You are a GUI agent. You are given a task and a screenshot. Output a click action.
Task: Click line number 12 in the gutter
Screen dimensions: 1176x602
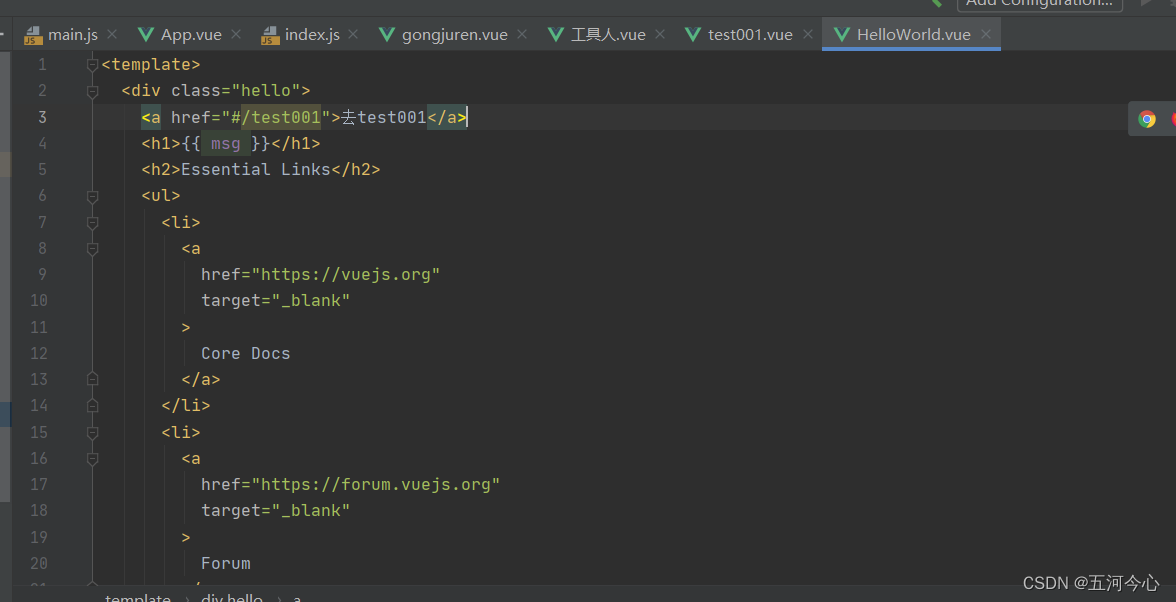click(39, 353)
